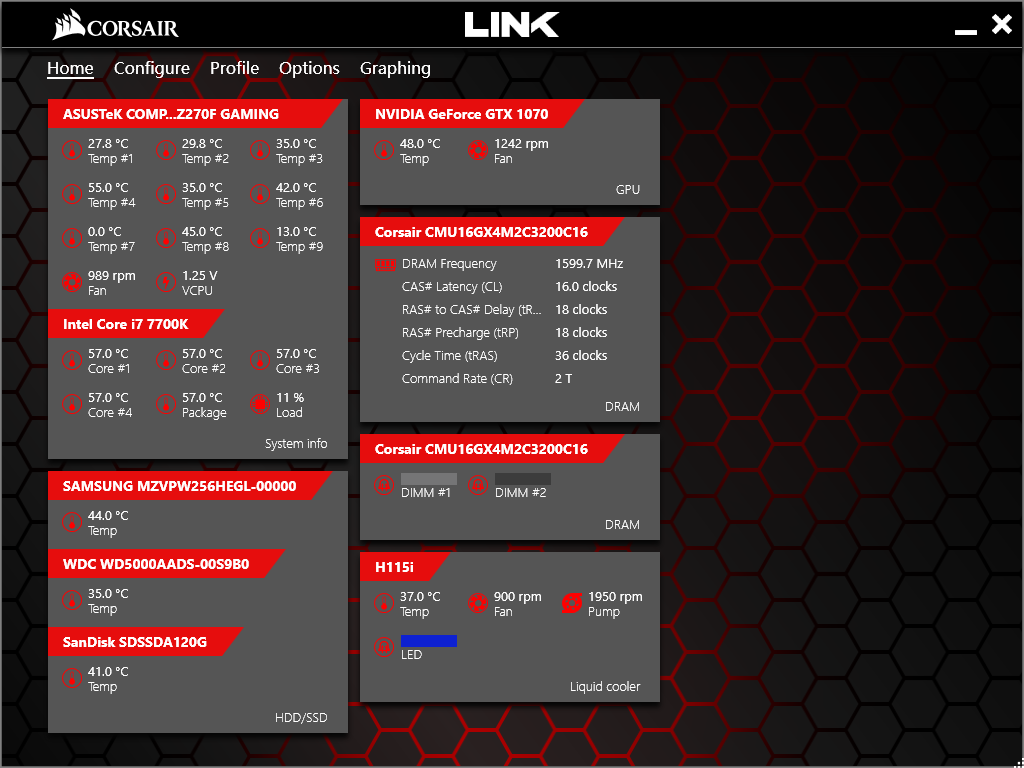Click the VCPU voltage lightning icon
Image resolution: width=1024 pixels, height=768 pixels.
point(165,283)
